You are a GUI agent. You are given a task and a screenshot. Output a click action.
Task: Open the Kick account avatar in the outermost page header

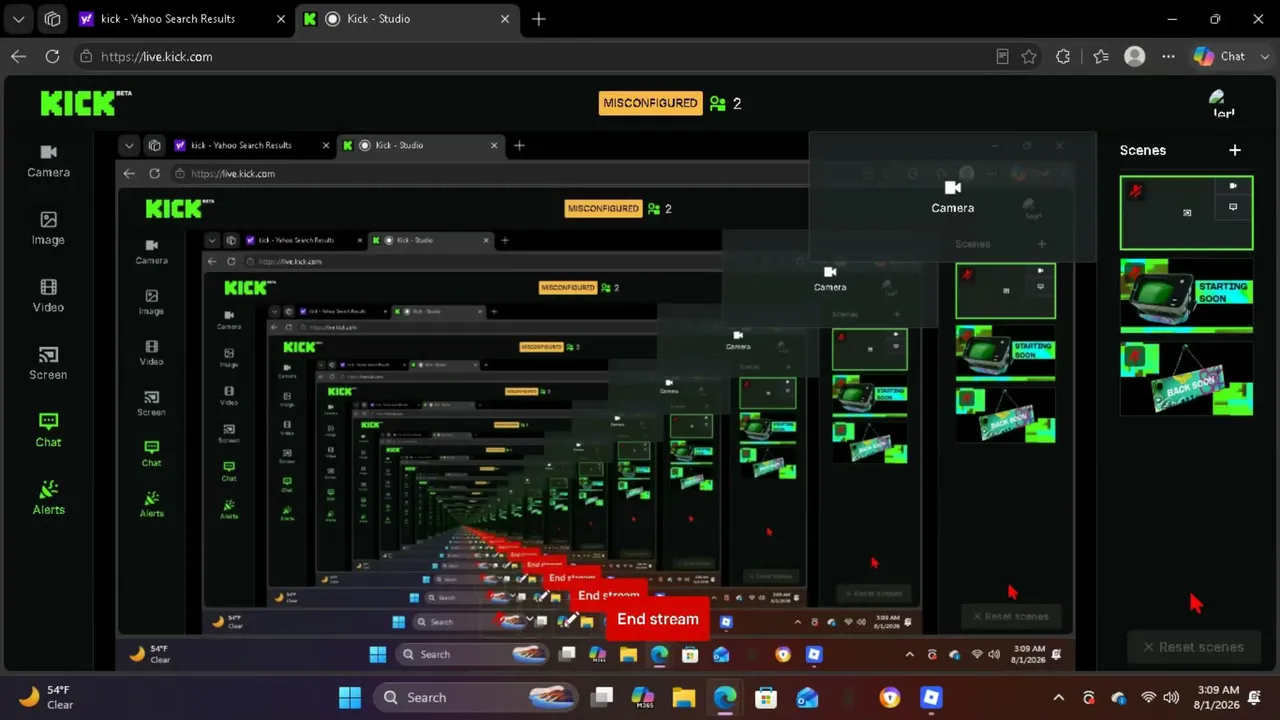click(1223, 103)
